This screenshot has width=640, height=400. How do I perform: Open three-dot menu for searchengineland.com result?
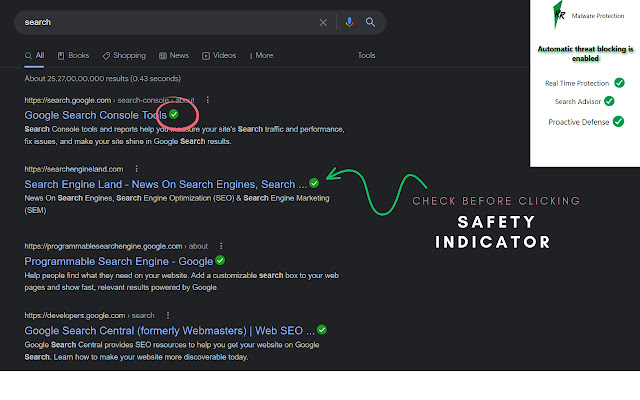(x=136, y=169)
